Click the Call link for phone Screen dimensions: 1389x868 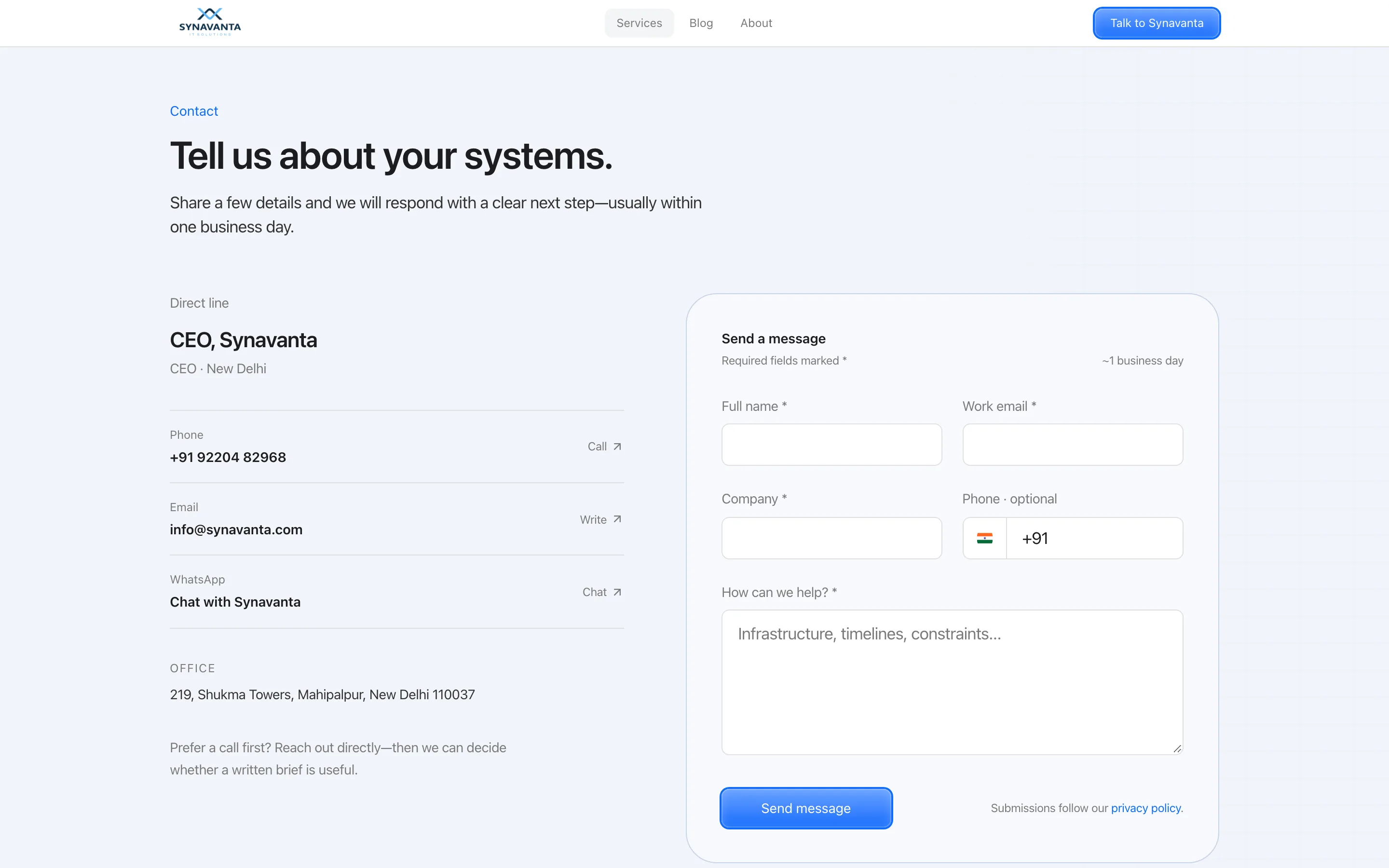click(604, 447)
